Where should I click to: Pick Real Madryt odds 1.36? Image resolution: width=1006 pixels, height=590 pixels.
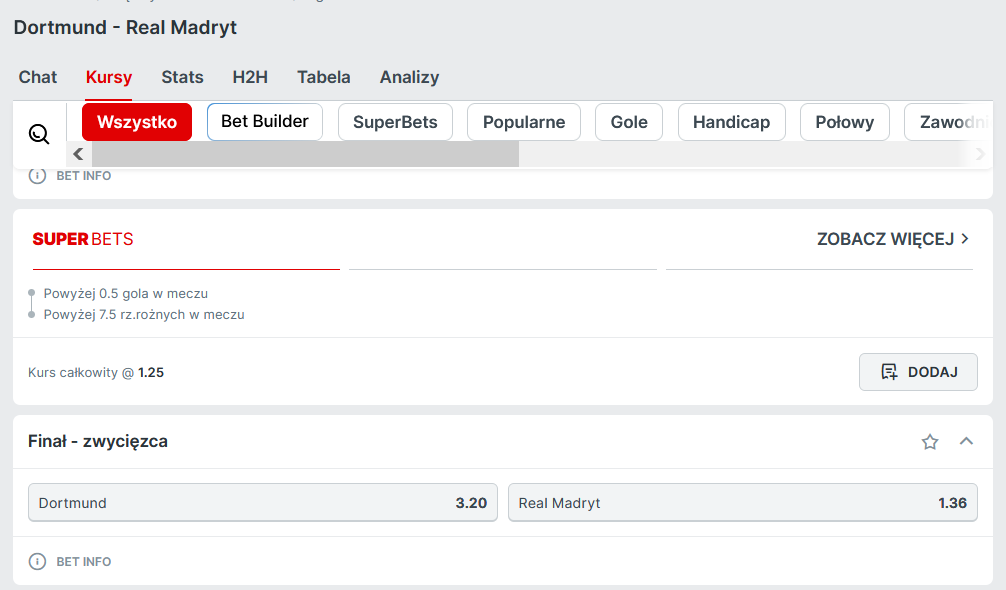tap(742, 503)
